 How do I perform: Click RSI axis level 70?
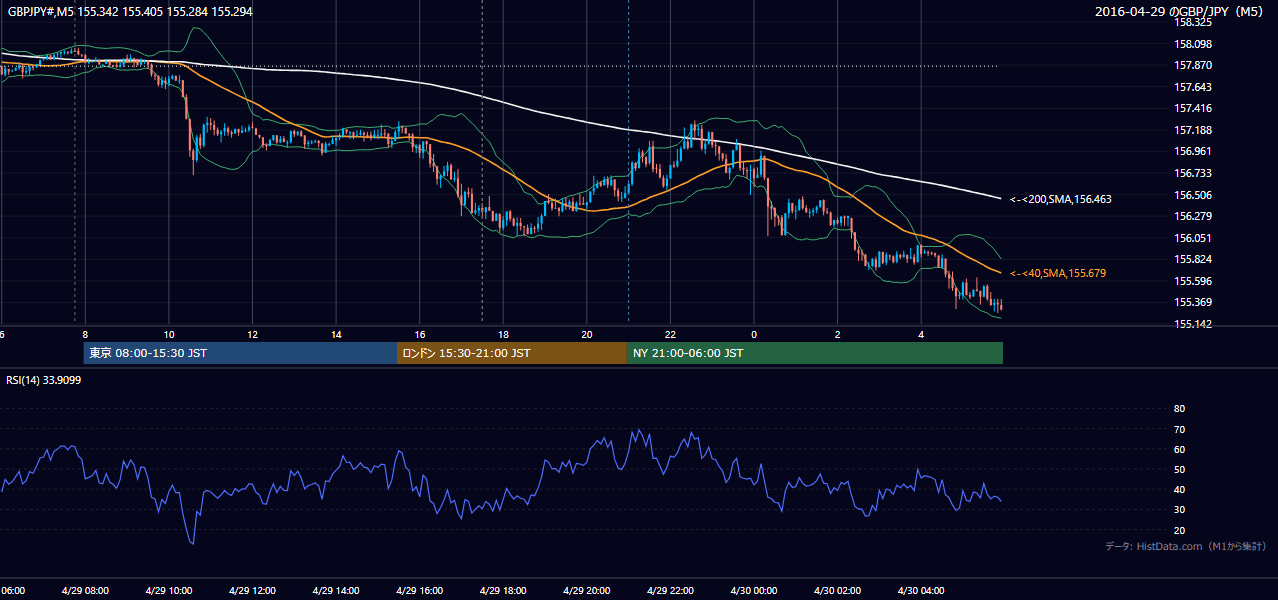[x=1179, y=429]
